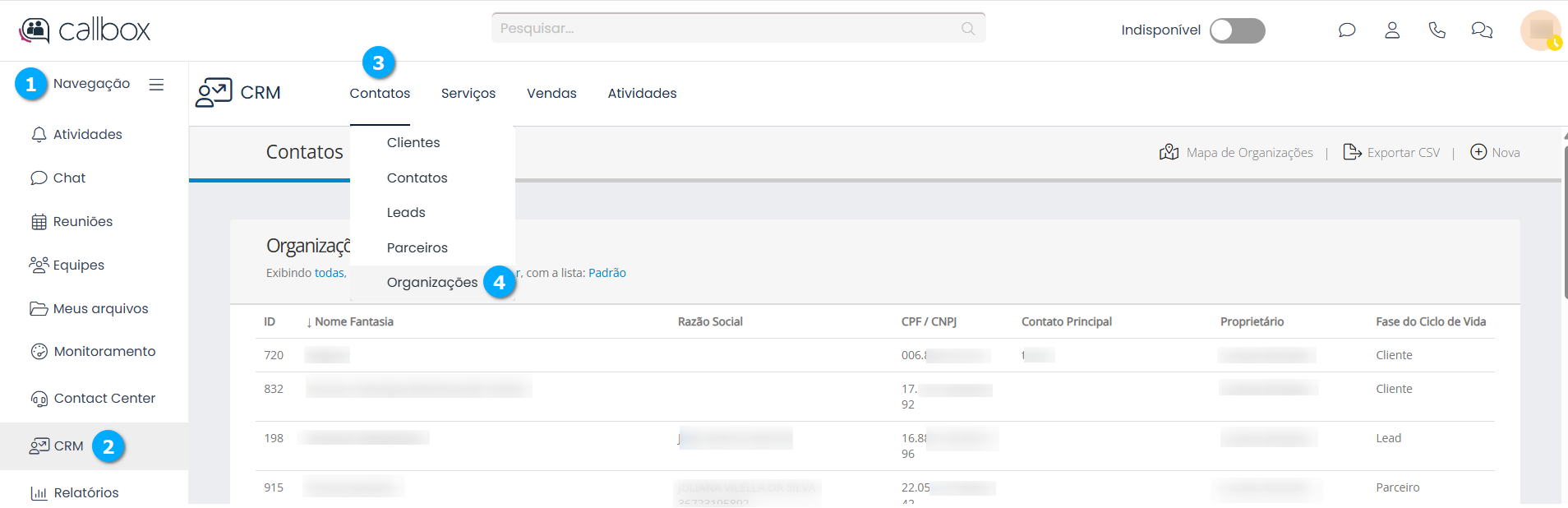Image resolution: width=1568 pixels, height=508 pixels.
Task: Open the conversations double-bubble icon
Action: pyautogui.click(x=1482, y=30)
